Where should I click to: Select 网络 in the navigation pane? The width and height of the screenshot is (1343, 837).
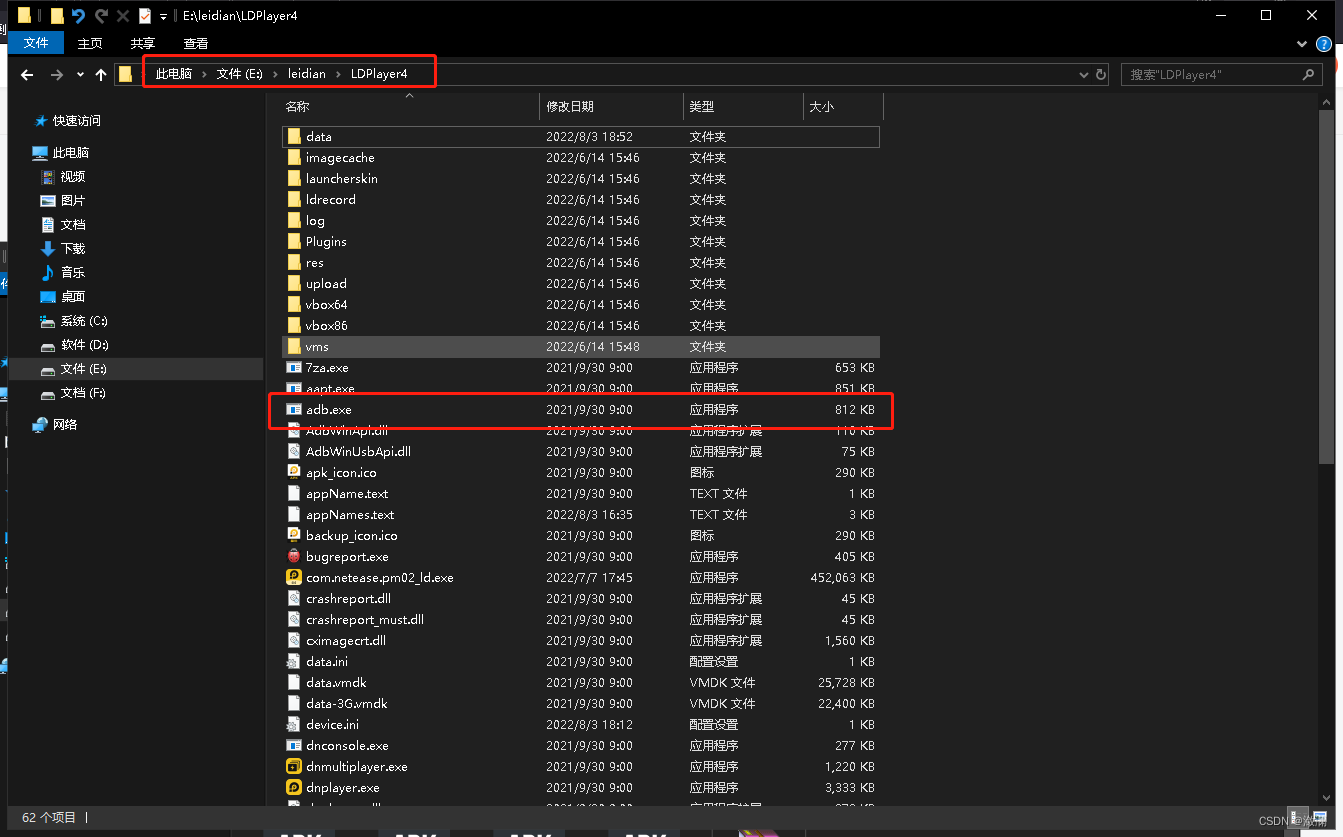tap(65, 425)
